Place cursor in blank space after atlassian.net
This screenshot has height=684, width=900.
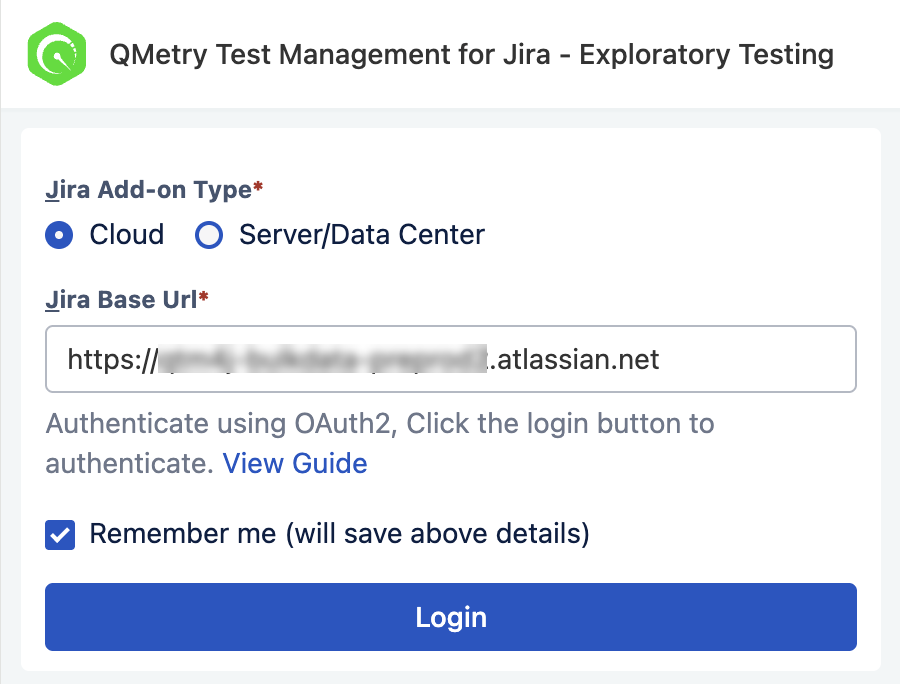click(x=757, y=359)
